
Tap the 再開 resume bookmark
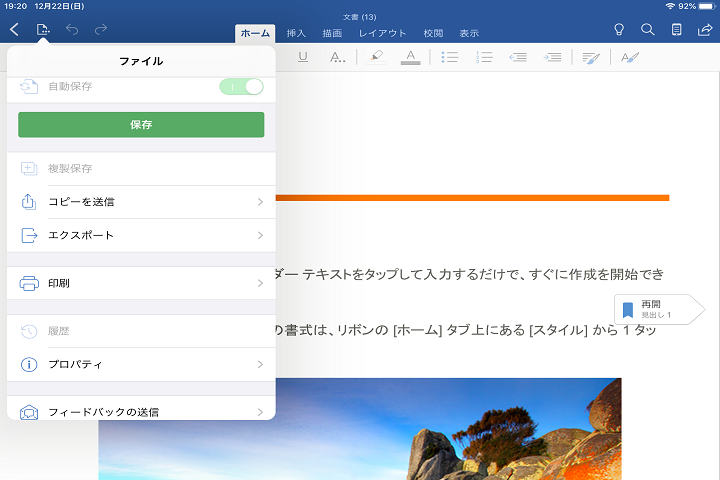[x=659, y=309]
